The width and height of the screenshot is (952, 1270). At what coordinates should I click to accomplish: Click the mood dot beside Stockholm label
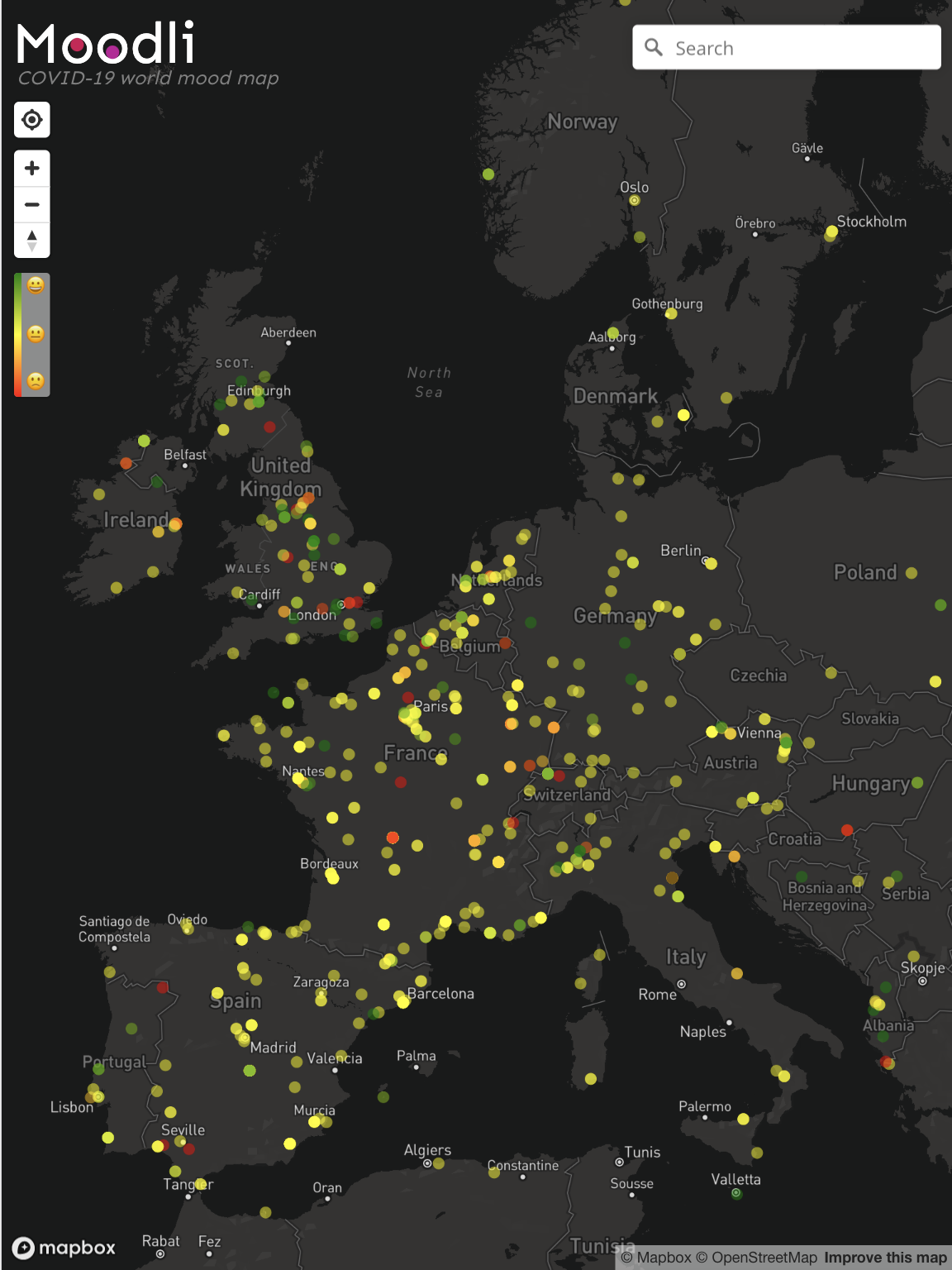coord(831,232)
